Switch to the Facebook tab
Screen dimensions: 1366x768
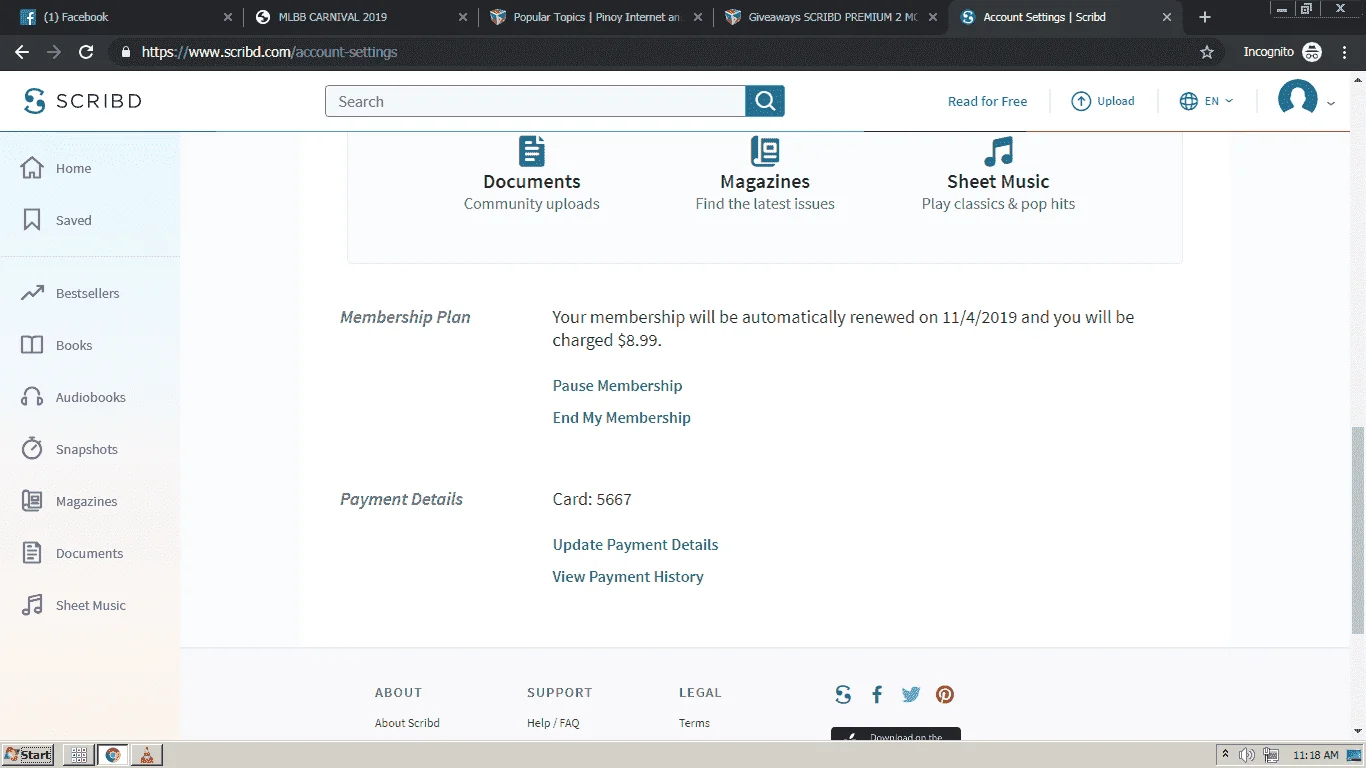(127, 17)
